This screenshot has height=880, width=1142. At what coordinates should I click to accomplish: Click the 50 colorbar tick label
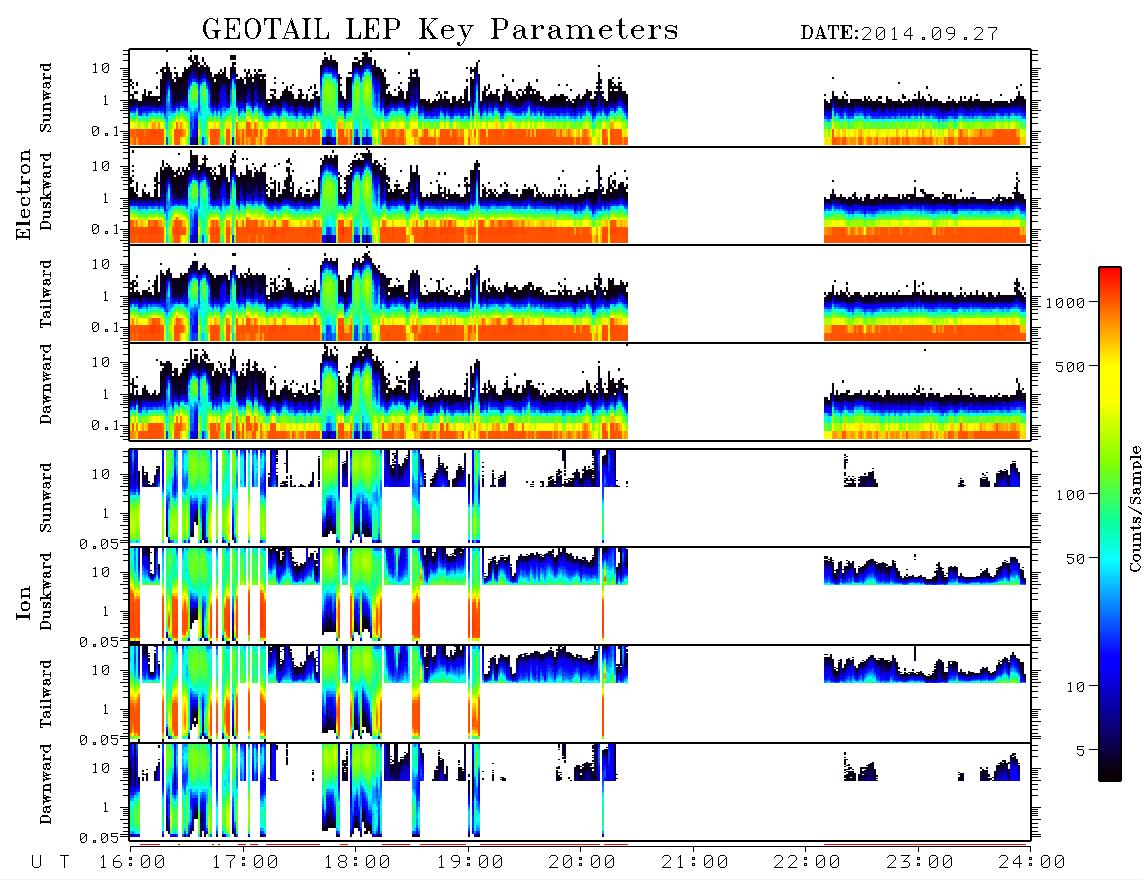tap(1075, 559)
